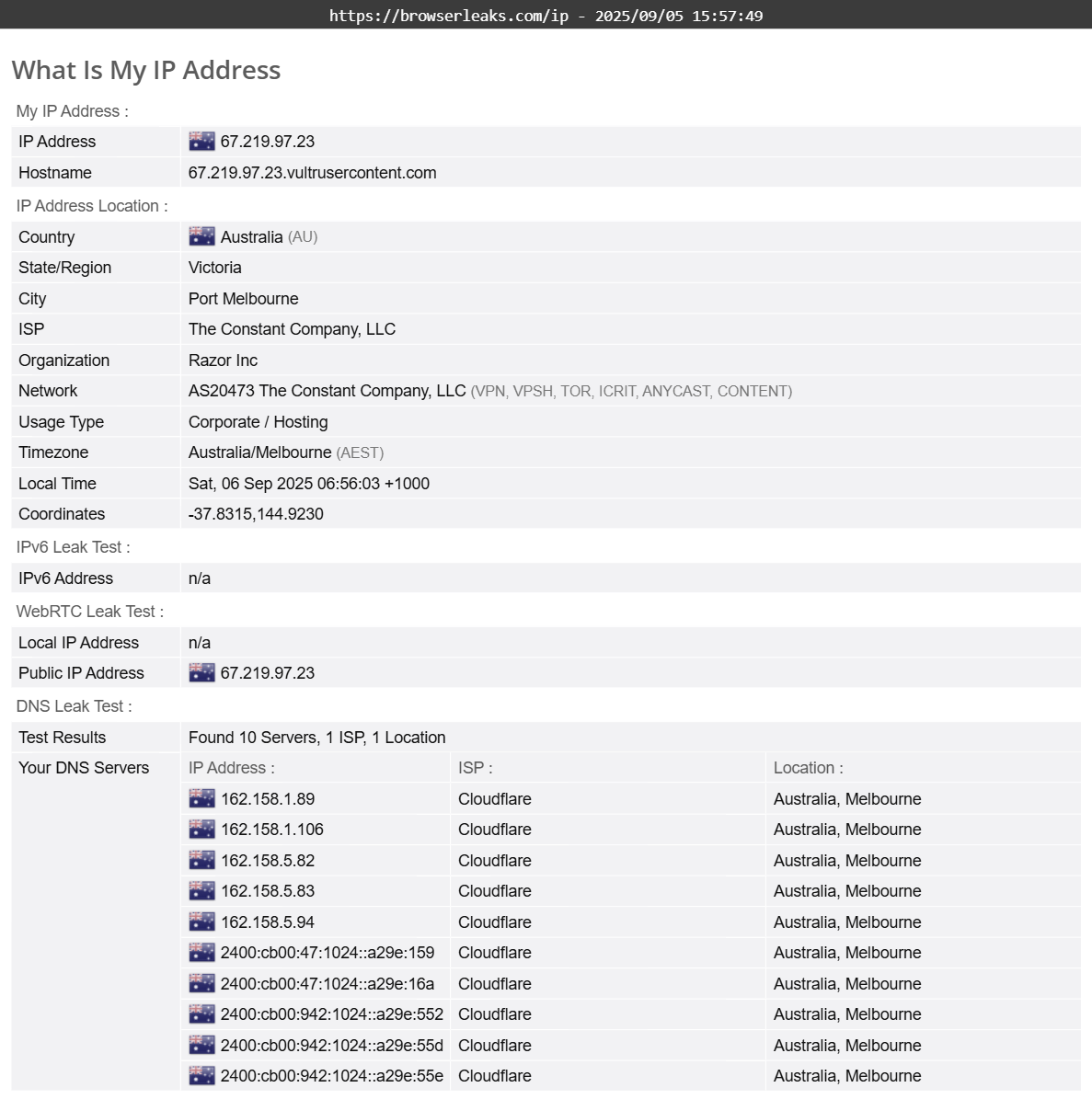Click DNS server address 162.158.5.94
Viewport: 1092px width, 1099px height.
coord(268,922)
